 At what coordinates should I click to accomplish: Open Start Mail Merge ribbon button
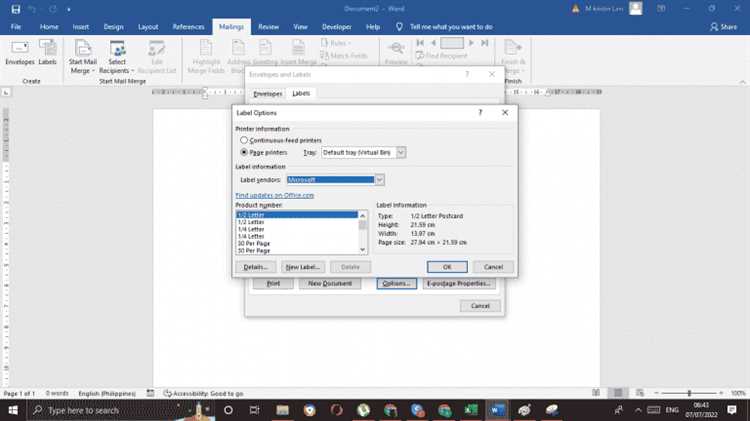click(x=82, y=57)
